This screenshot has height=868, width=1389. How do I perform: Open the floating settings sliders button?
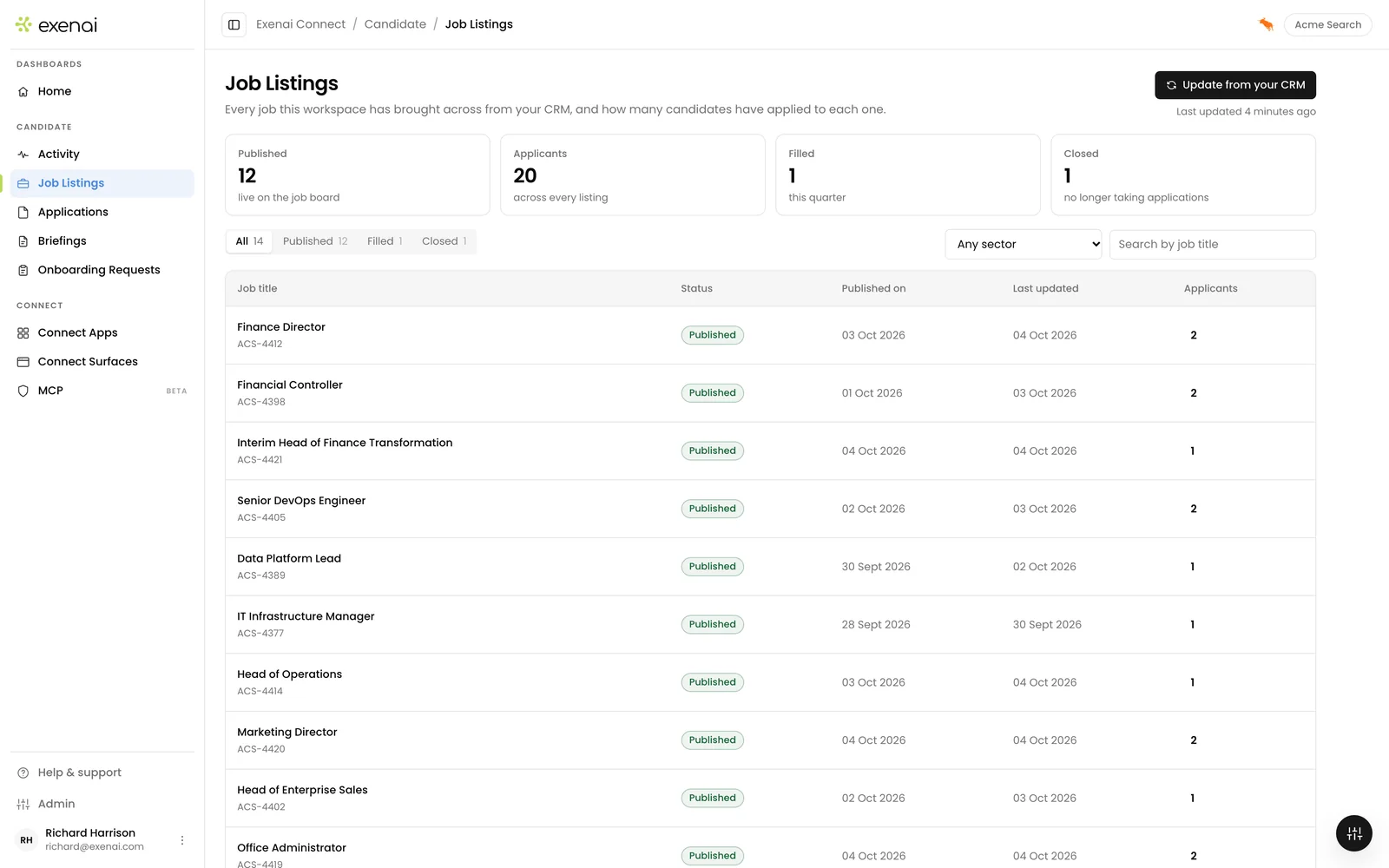1354,834
